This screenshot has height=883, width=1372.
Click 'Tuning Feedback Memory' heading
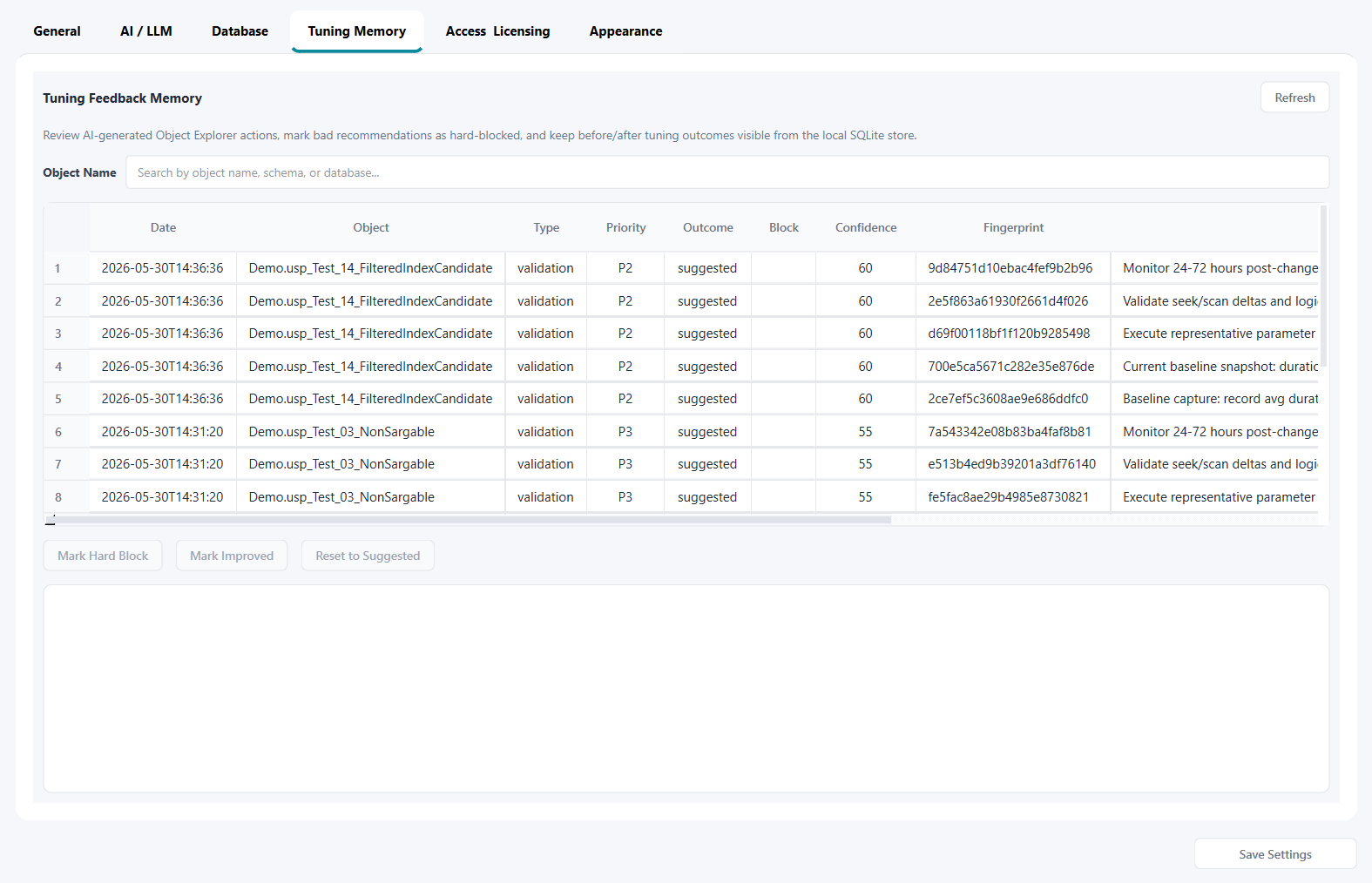point(123,98)
